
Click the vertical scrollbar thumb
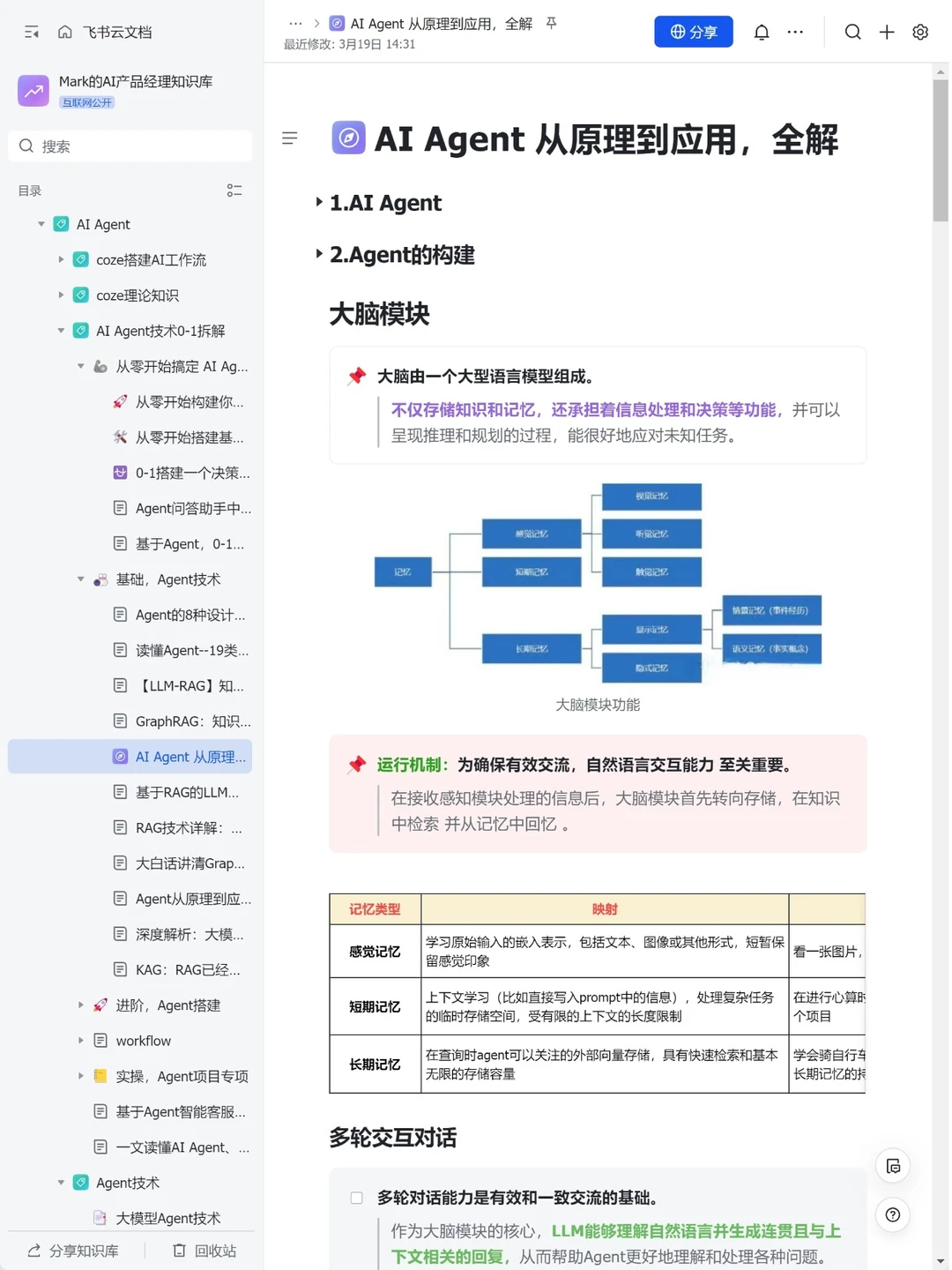click(x=941, y=150)
